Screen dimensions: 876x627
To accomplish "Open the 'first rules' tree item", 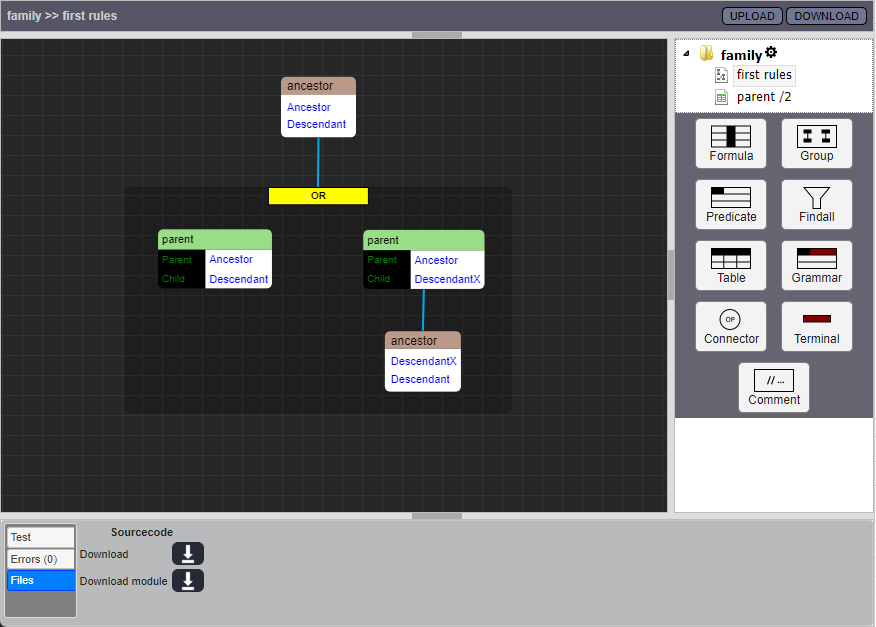I will 763,75.
